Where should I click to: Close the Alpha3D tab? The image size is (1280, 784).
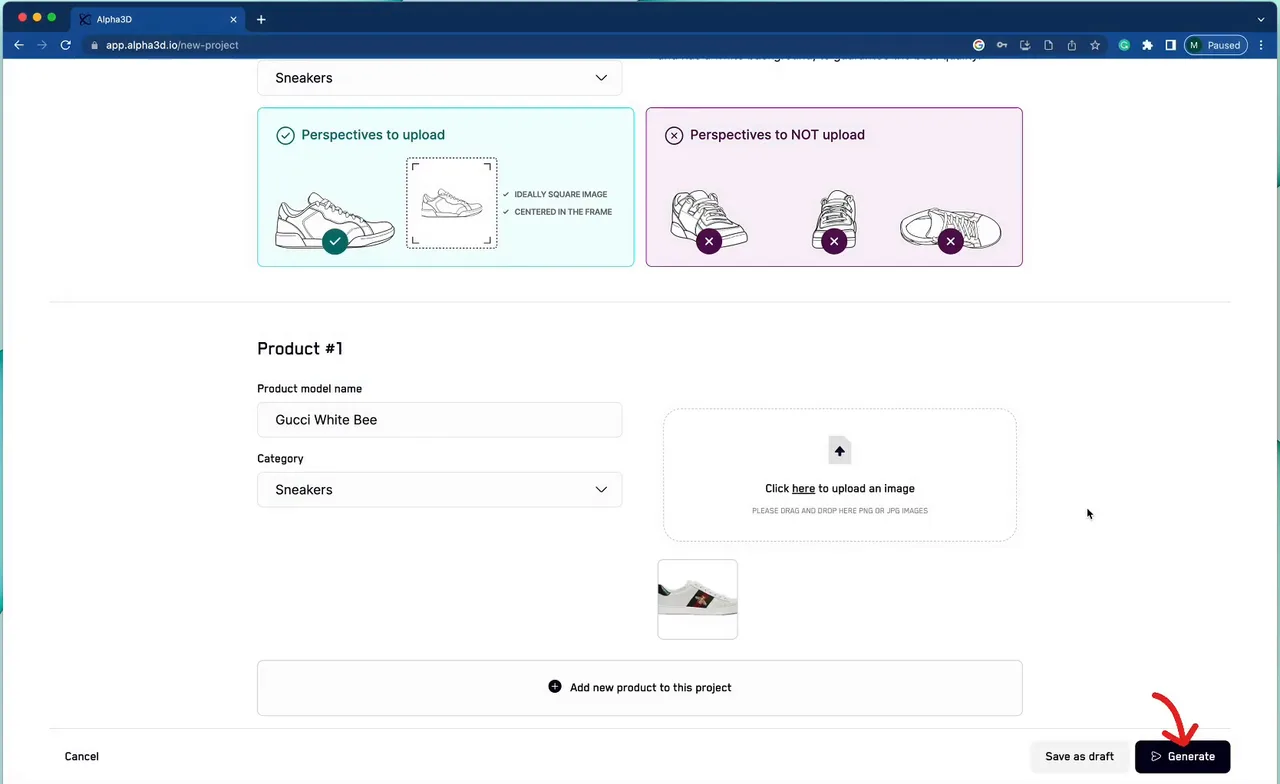[234, 19]
